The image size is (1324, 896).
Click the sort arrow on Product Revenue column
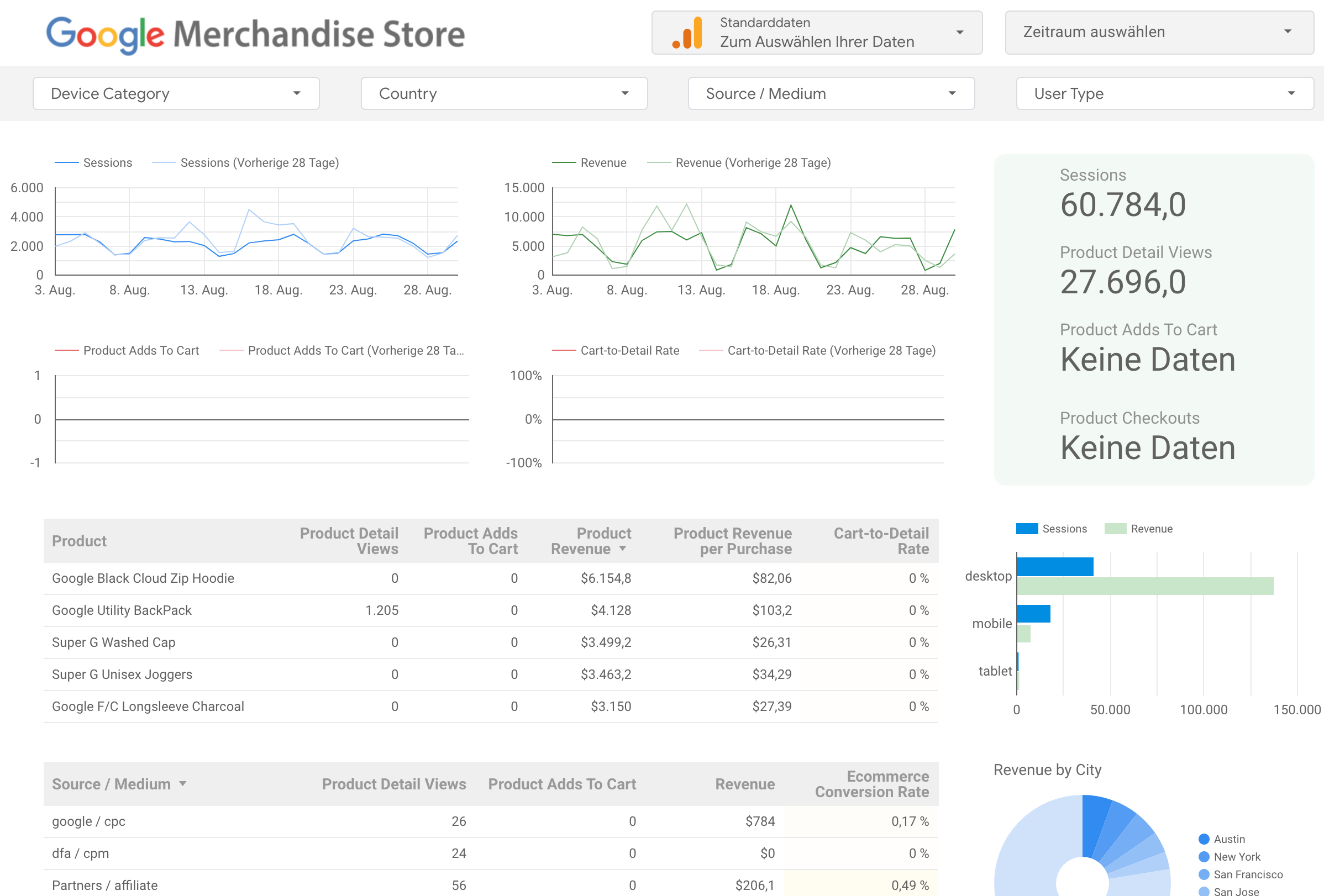[x=623, y=550]
